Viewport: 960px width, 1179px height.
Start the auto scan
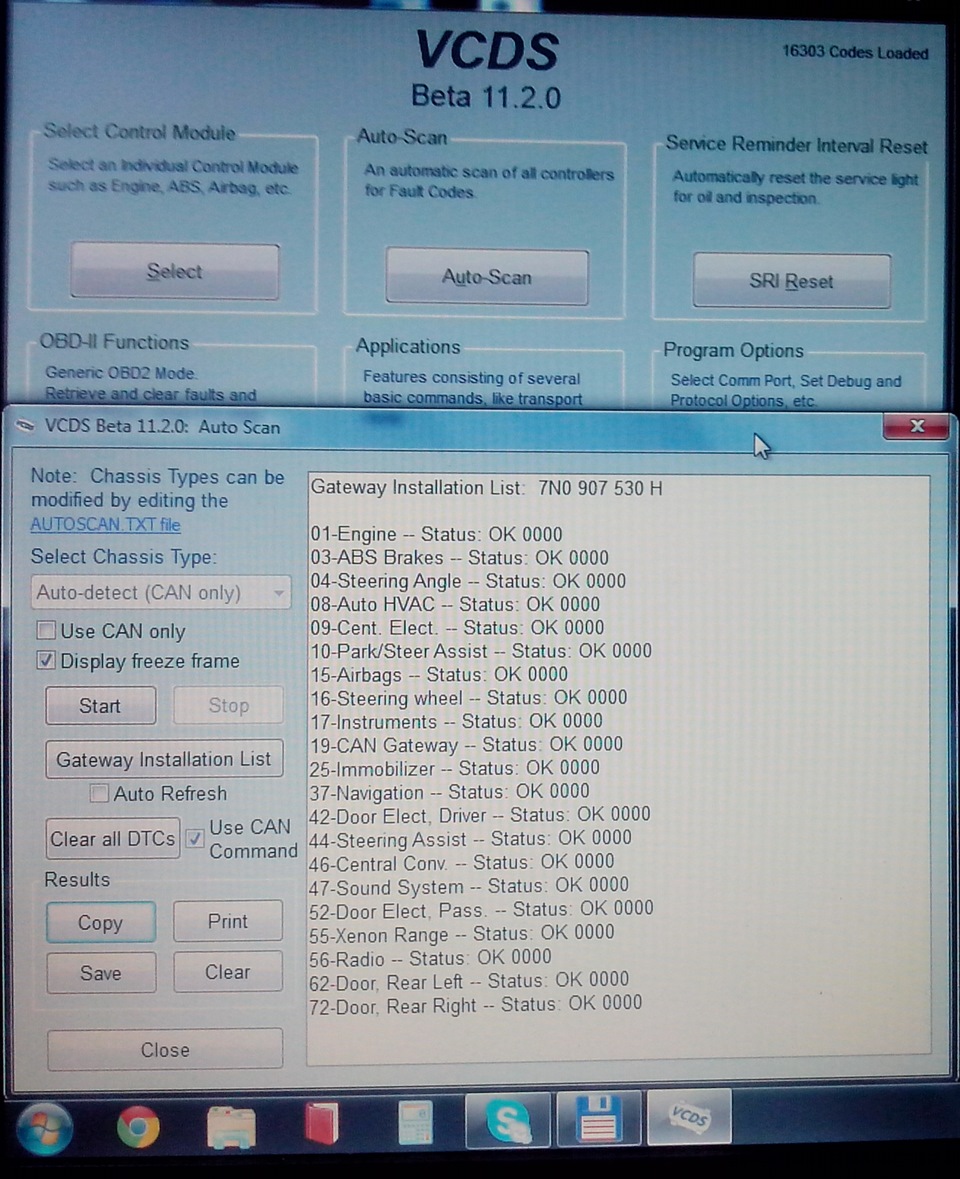click(x=100, y=705)
